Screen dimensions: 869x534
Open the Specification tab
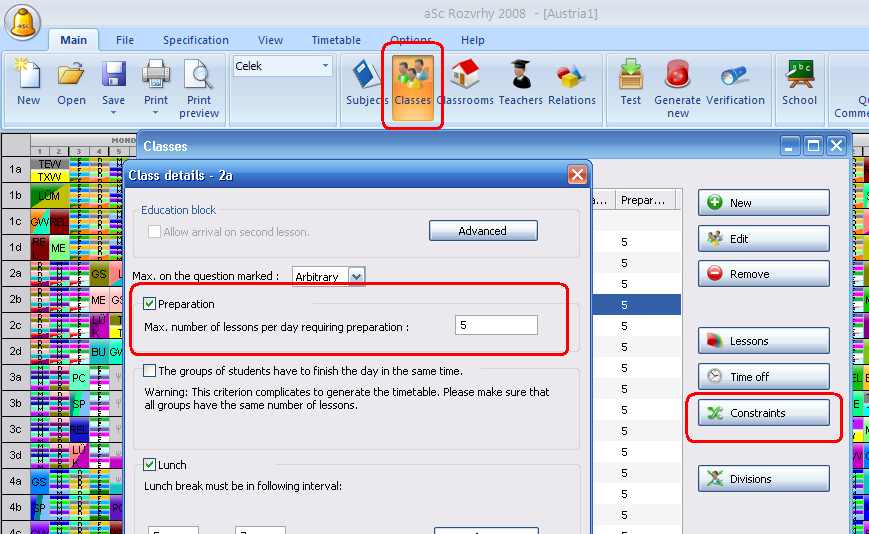[x=196, y=40]
